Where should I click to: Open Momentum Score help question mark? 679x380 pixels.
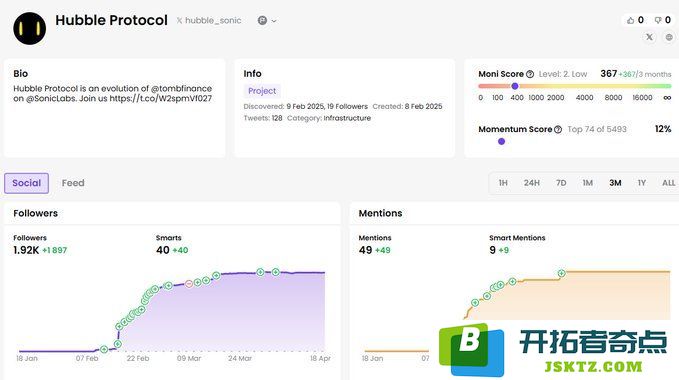point(558,129)
